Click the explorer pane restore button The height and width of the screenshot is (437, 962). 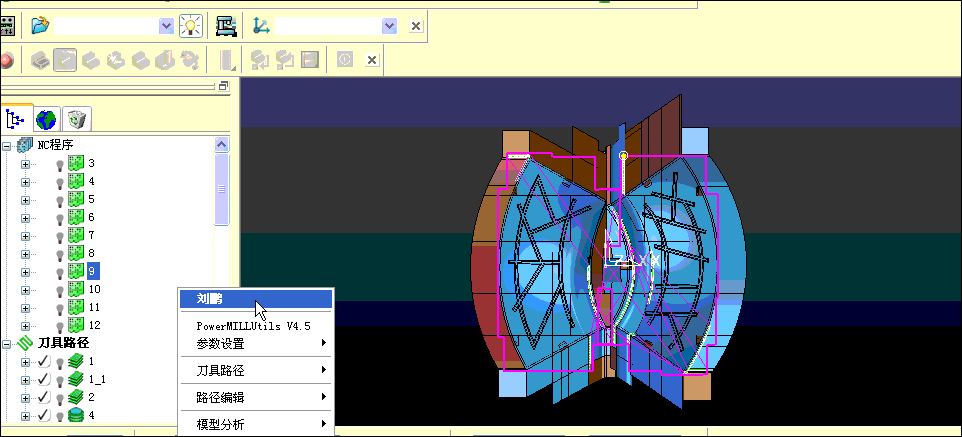[223, 86]
